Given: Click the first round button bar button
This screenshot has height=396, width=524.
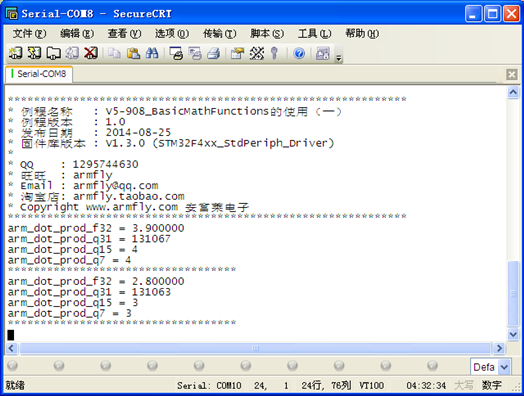Looking at the screenshot, I should (12, 365).
